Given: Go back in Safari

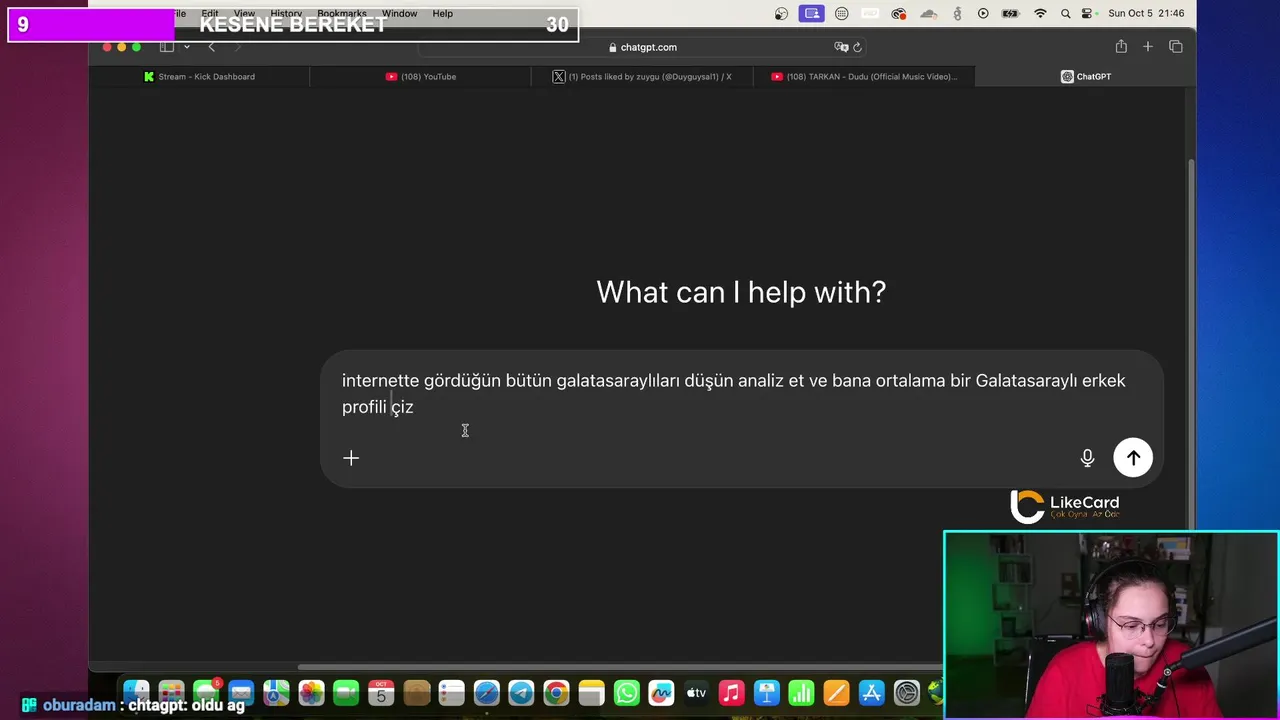Looking at the screenshot, I should coord(211,47).
